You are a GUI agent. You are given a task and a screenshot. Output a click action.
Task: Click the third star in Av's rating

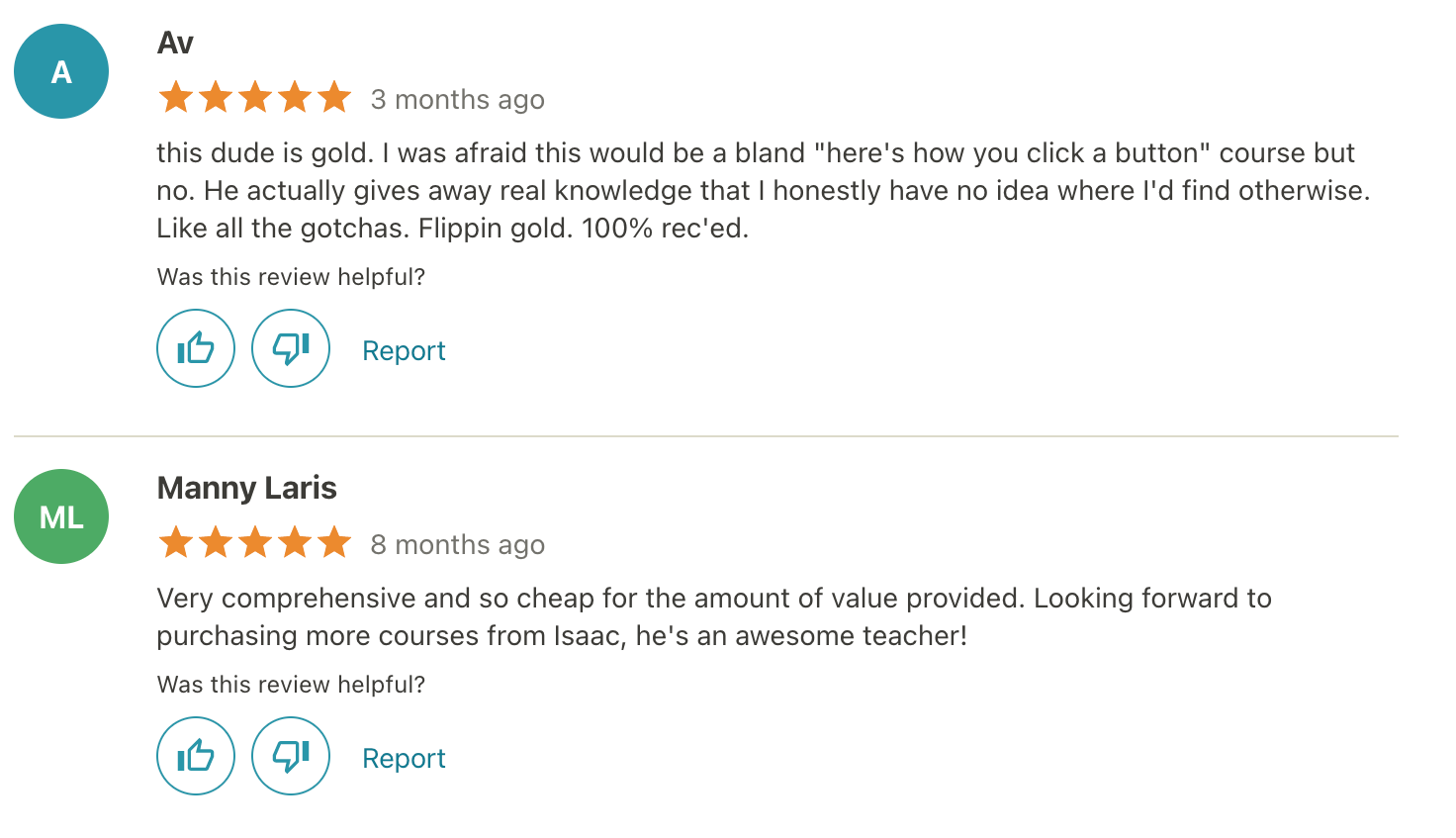(255, 98)
